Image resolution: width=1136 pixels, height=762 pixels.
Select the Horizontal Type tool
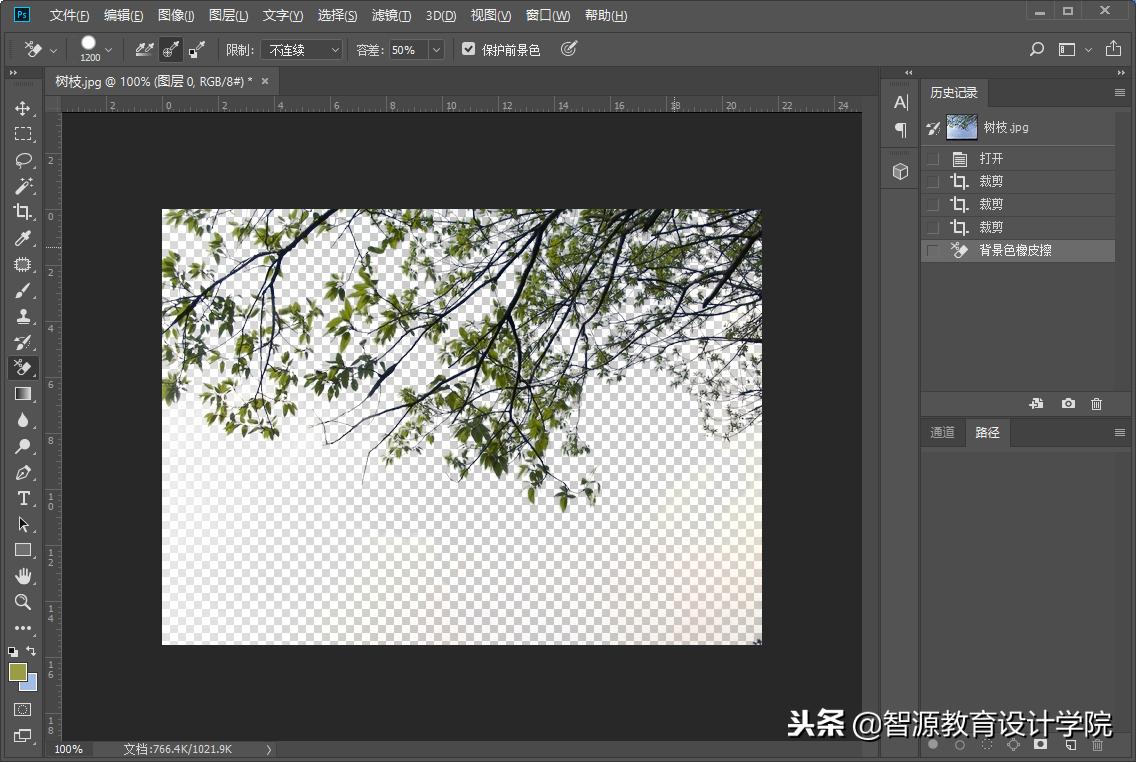pos(22,498)
